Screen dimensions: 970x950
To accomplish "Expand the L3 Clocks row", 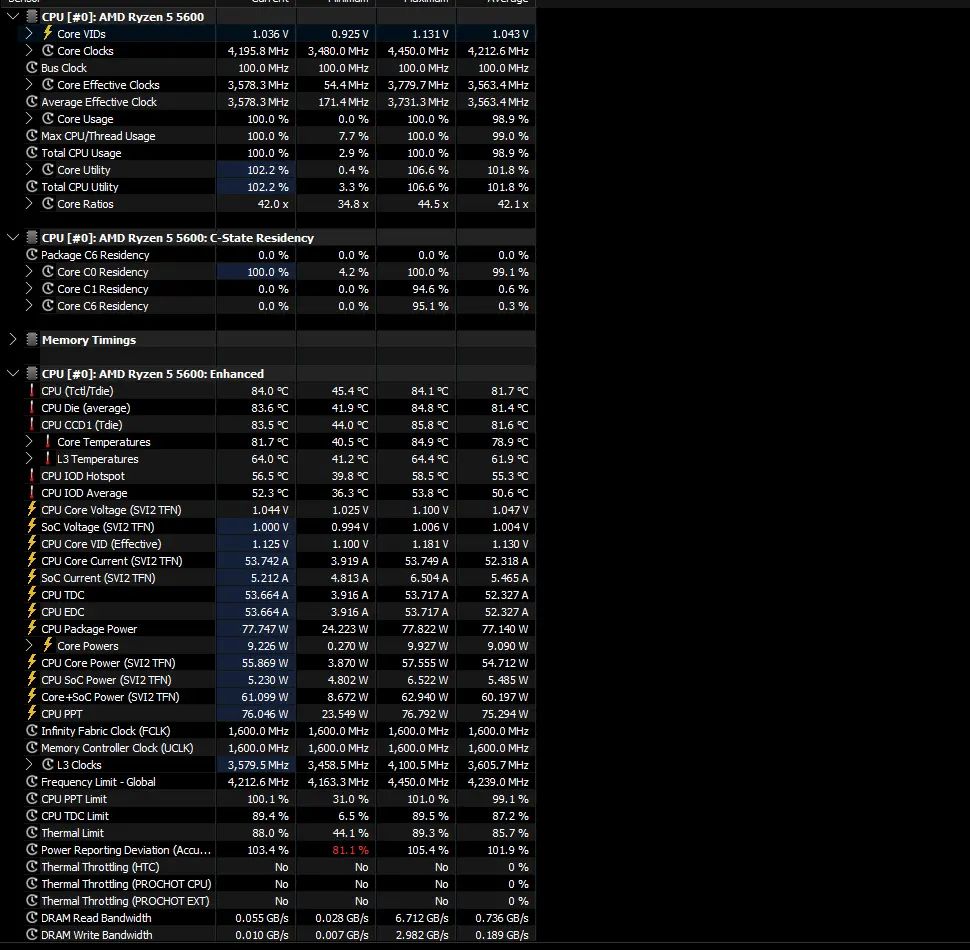I will [28, 764].
